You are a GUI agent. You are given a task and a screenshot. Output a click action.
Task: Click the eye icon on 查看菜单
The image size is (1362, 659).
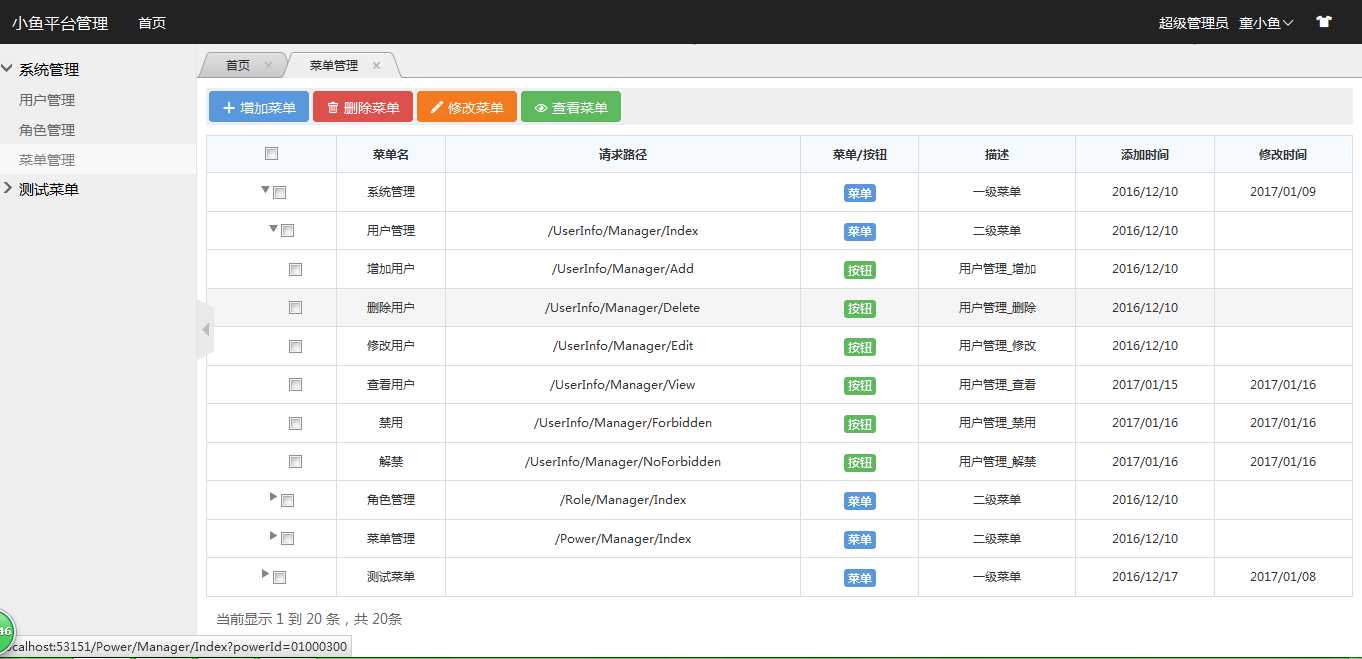(x=541, y=108)
